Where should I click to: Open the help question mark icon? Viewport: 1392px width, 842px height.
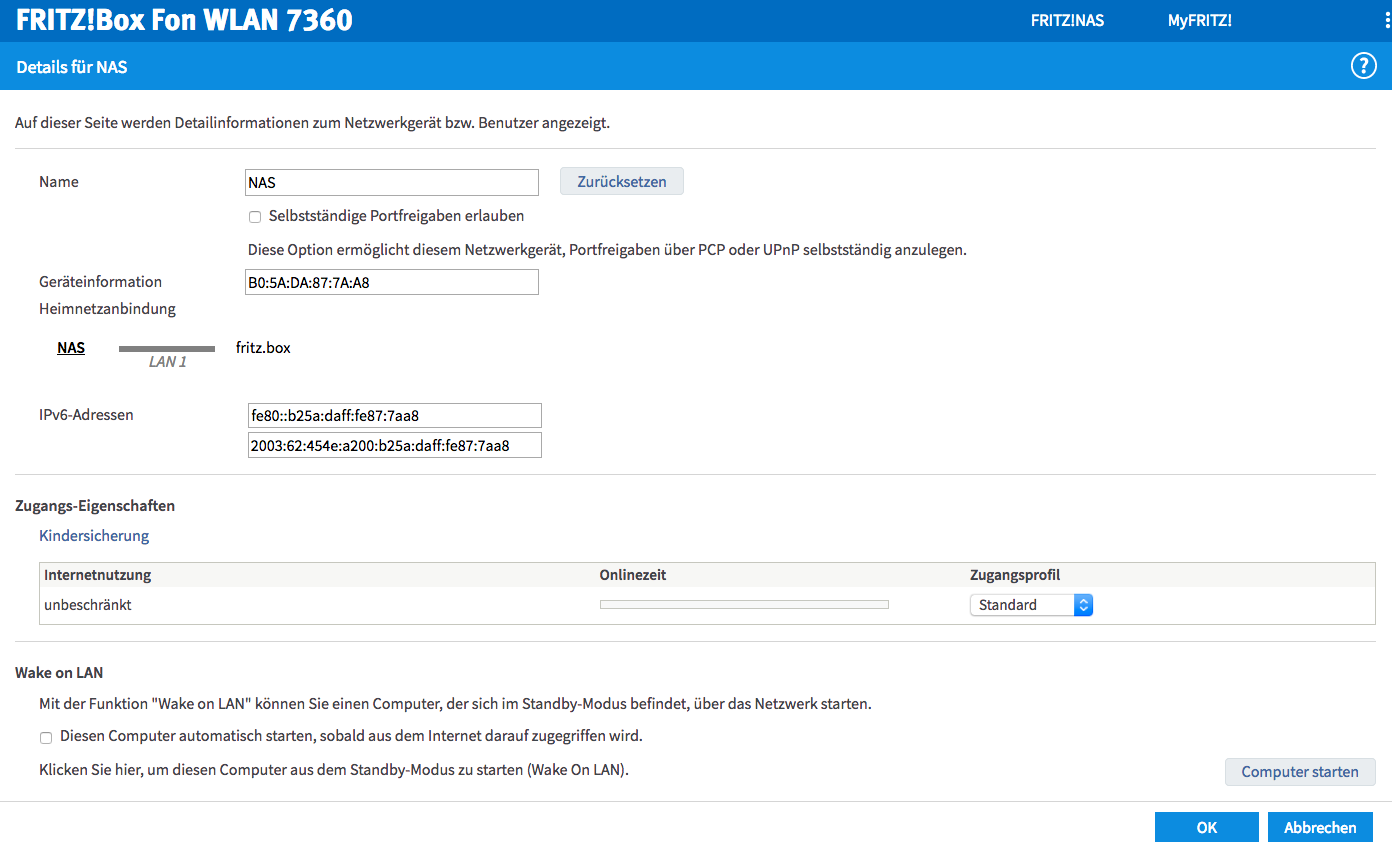pyautogui.click(x=1363, y=67)
